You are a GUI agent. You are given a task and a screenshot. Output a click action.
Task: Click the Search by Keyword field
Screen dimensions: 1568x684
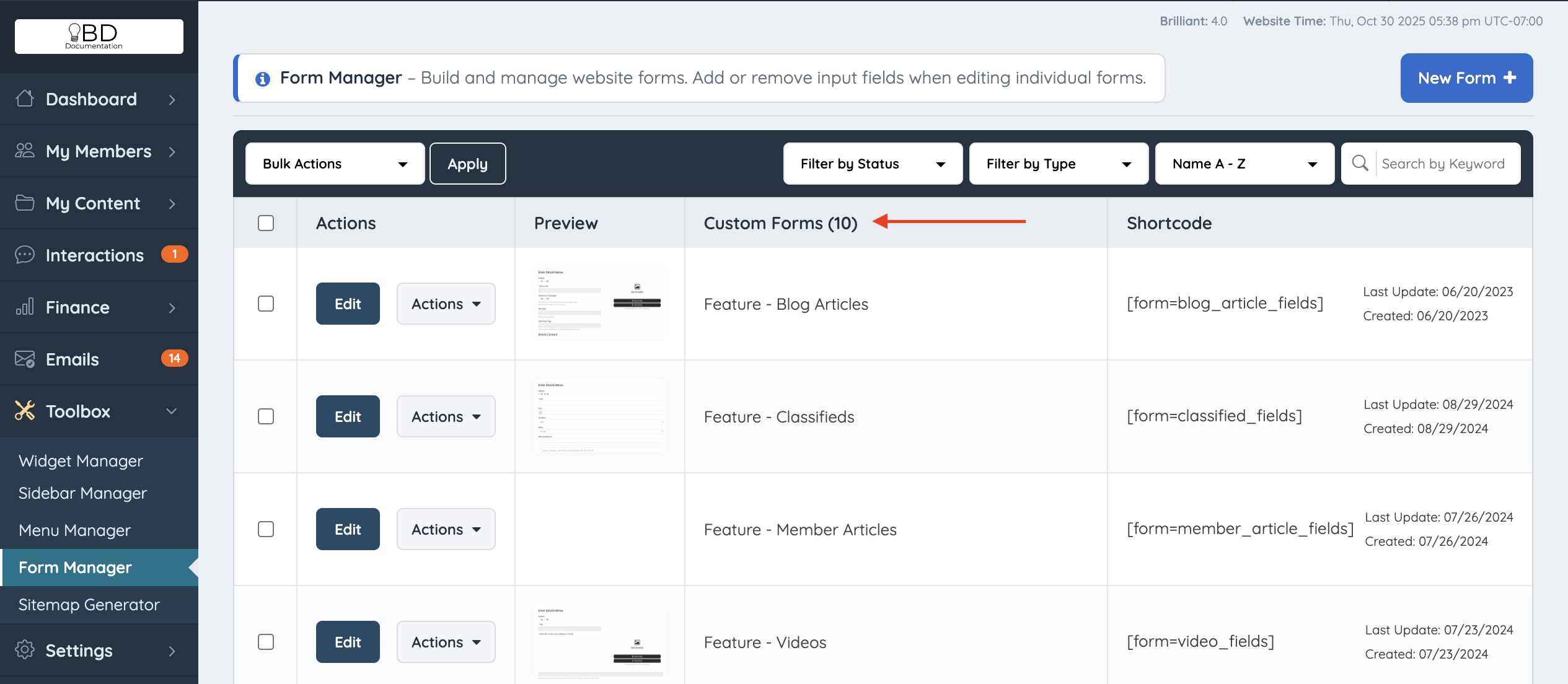pos(1443,164)
